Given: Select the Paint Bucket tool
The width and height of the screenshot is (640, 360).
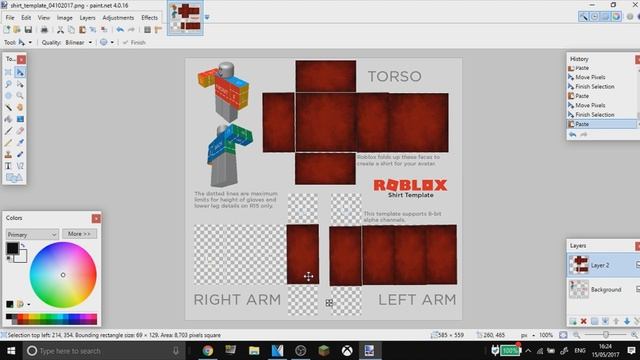Looking at the screenshot, I should tap(8, 119).
